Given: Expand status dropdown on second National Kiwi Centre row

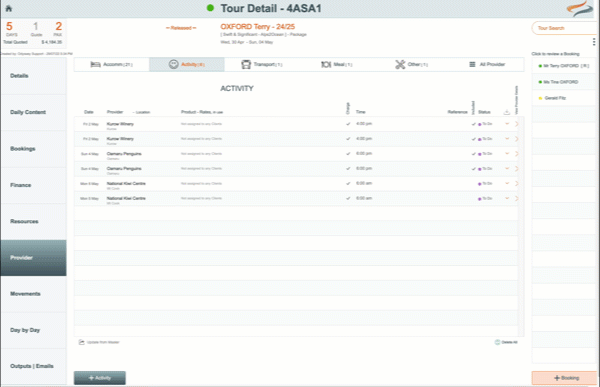Looking at the screenshot, I should 507,198.
